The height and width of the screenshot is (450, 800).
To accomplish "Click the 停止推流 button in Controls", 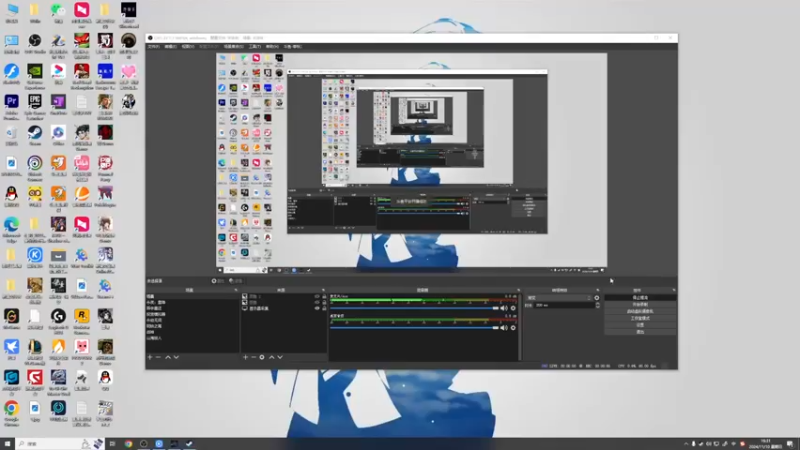I will 640,297.
